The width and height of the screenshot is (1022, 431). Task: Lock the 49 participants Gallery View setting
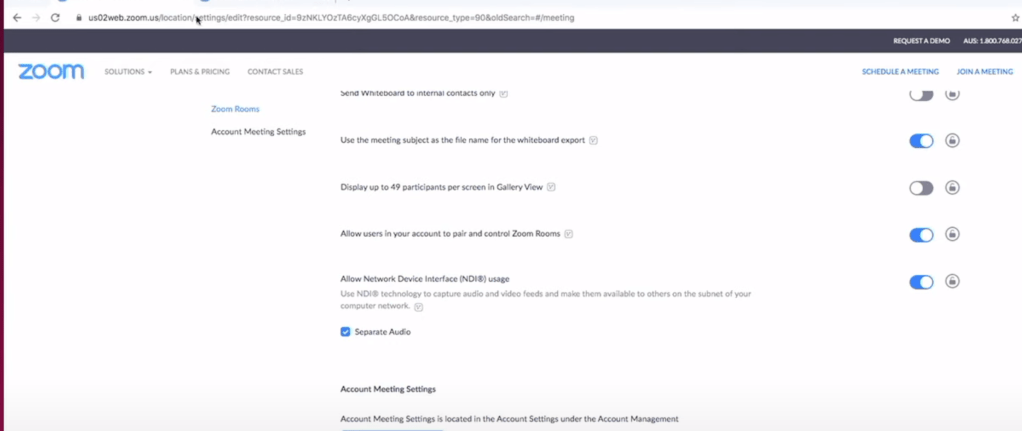tap(952, 188)
